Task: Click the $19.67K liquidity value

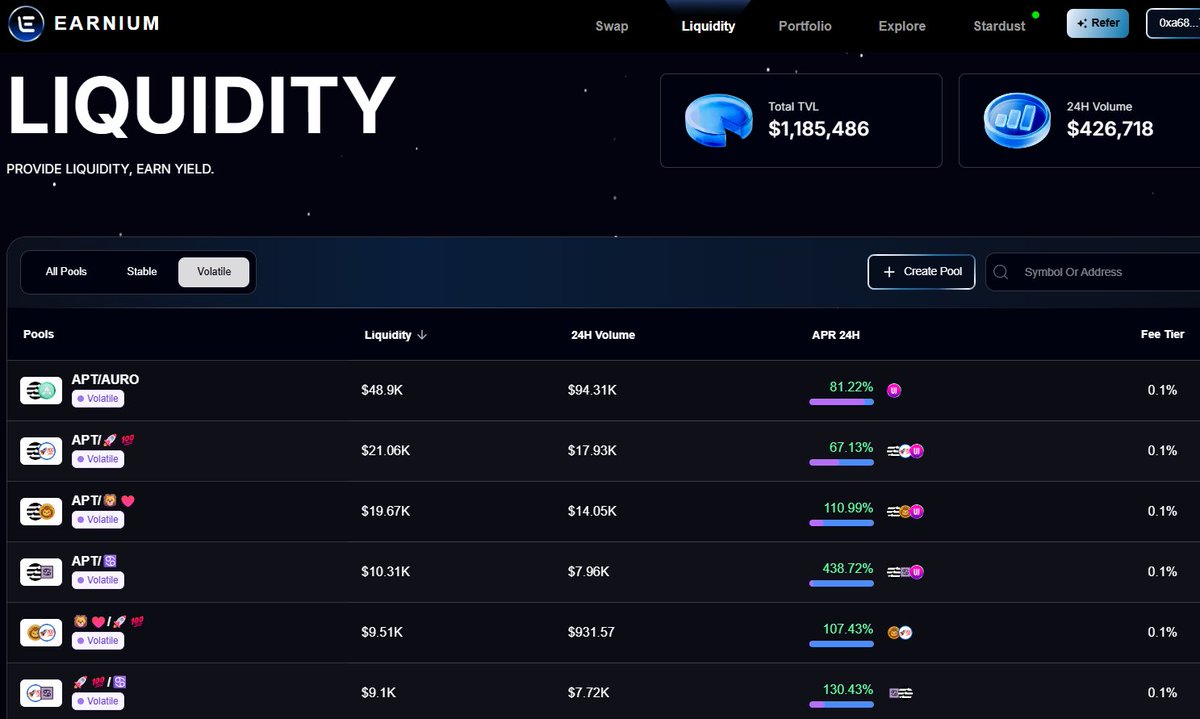Action: click(386, 511)
